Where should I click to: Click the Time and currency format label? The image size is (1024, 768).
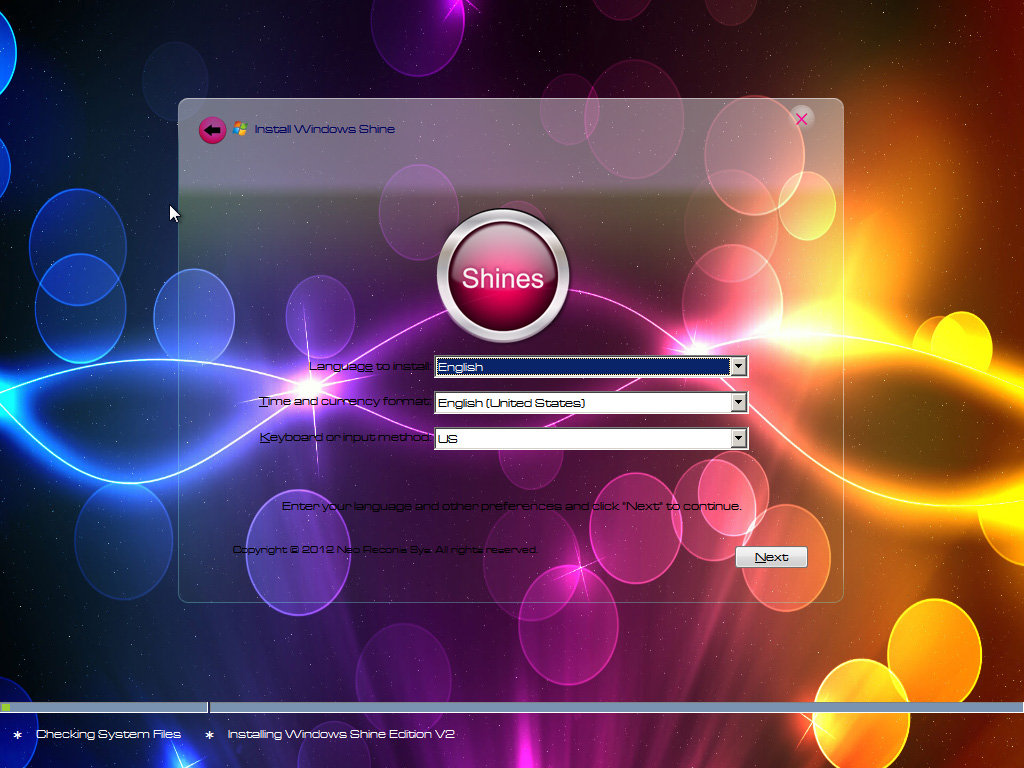click(345, 401)
